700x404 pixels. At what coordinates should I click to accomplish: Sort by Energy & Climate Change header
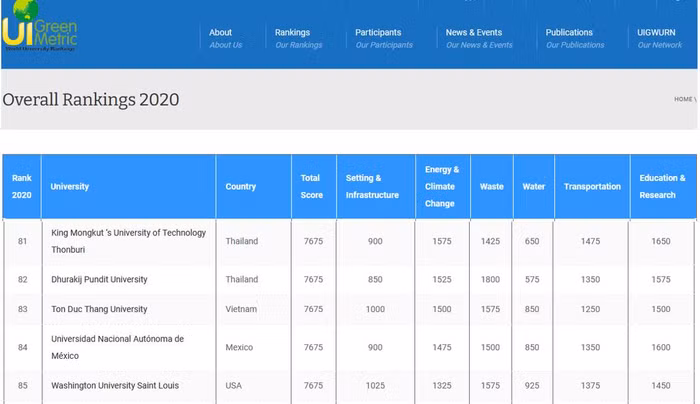[x=441, y=186]
